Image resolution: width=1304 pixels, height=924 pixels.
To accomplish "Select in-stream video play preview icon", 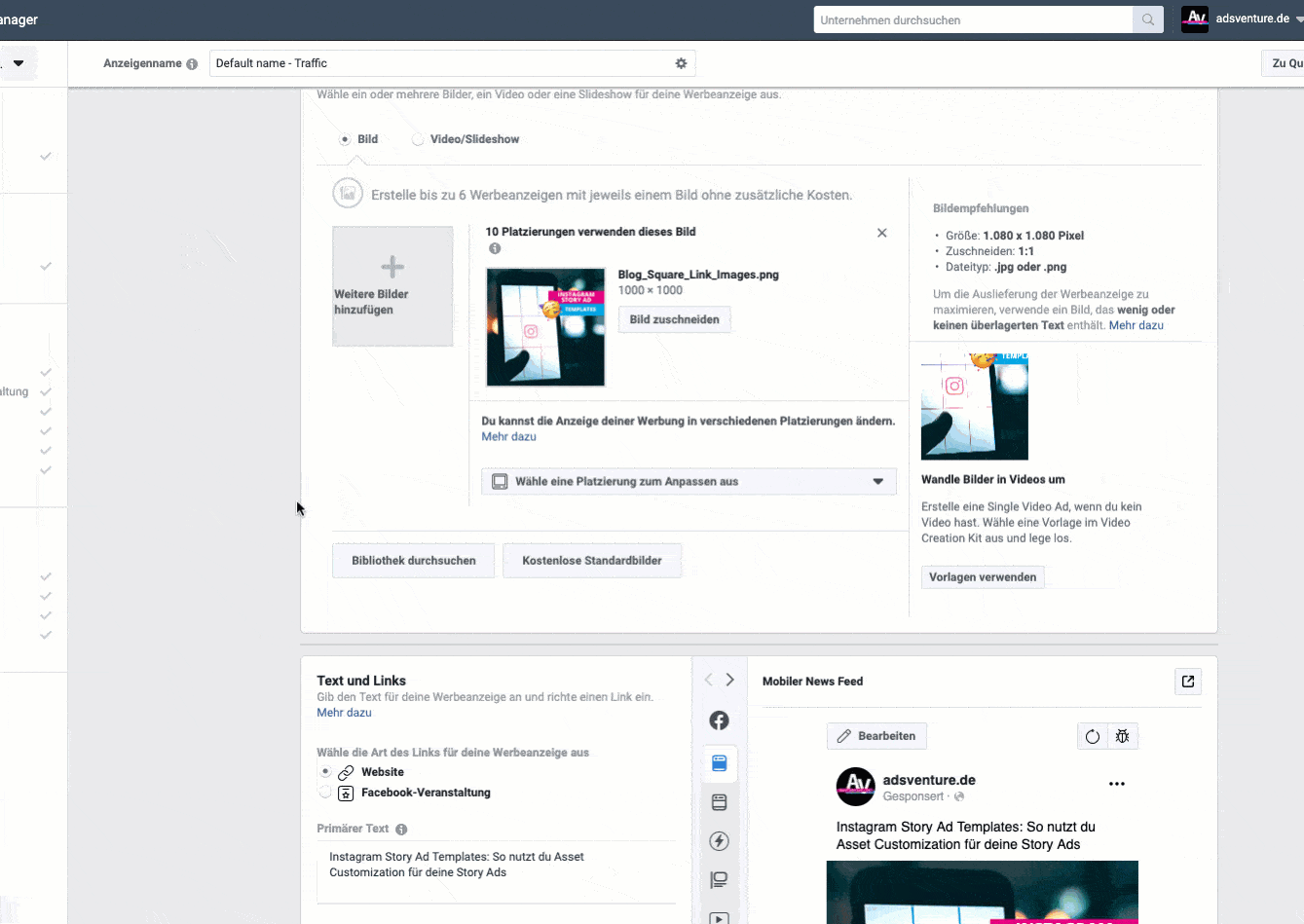I will pos(719,917).
